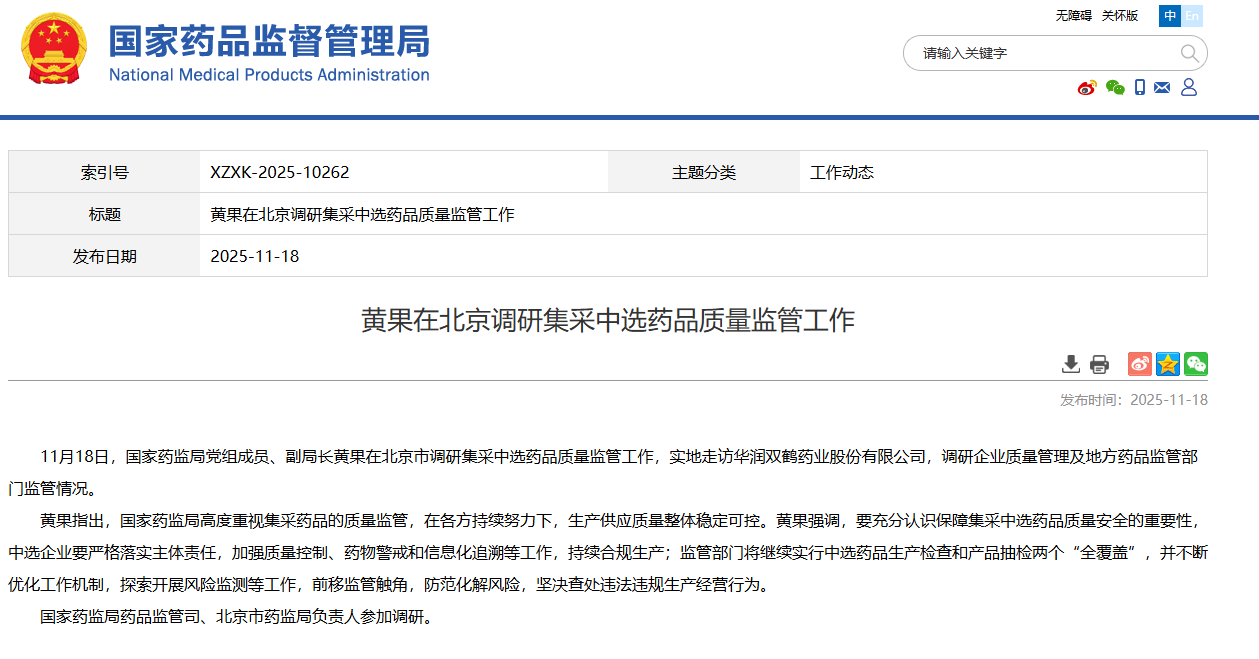Open the WeChat official account icon

coord(1114,87)
